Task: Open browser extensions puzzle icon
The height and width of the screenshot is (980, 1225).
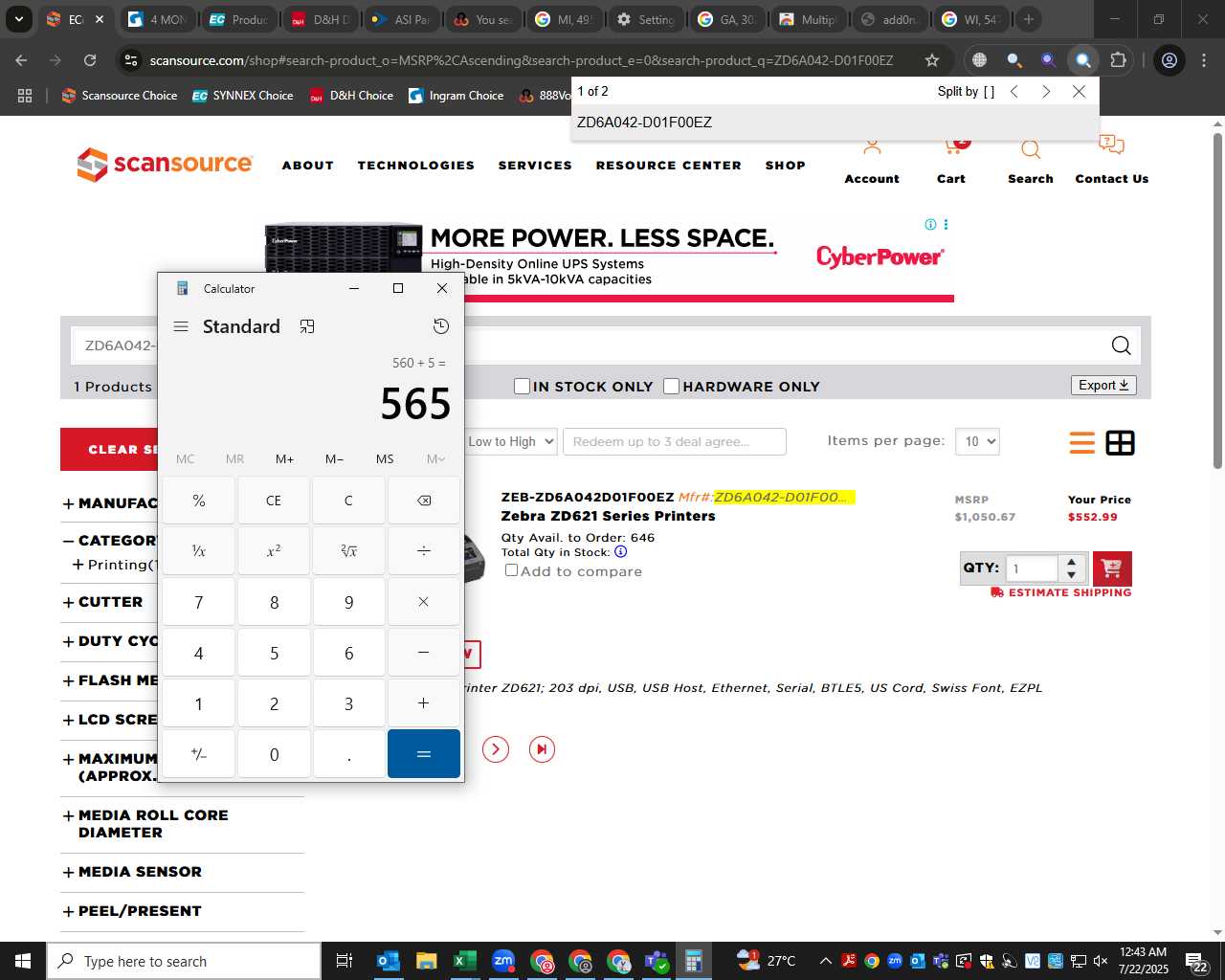Action: [x=1118, y=60]
